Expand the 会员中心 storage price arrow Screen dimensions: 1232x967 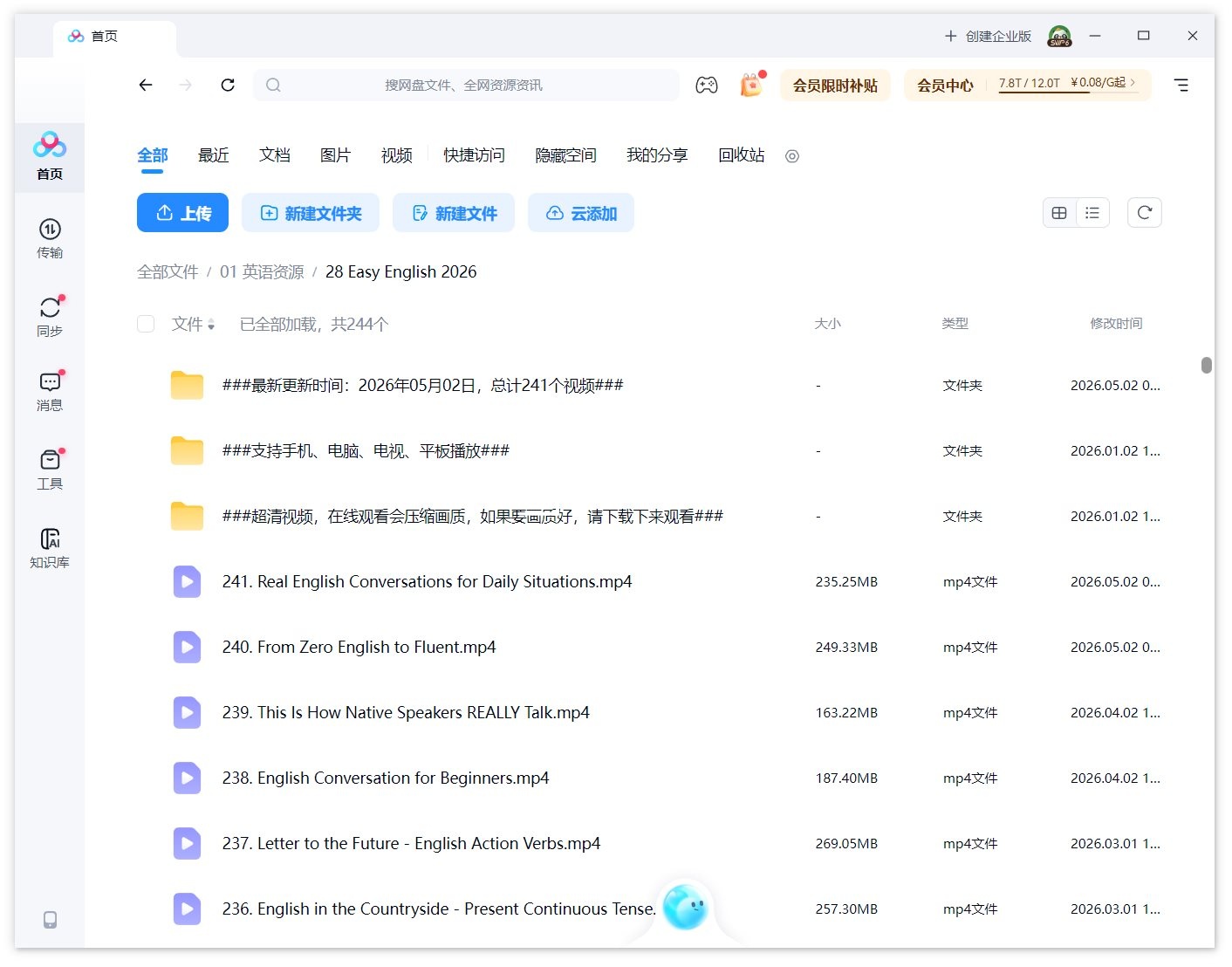(x=1133, y=82)
